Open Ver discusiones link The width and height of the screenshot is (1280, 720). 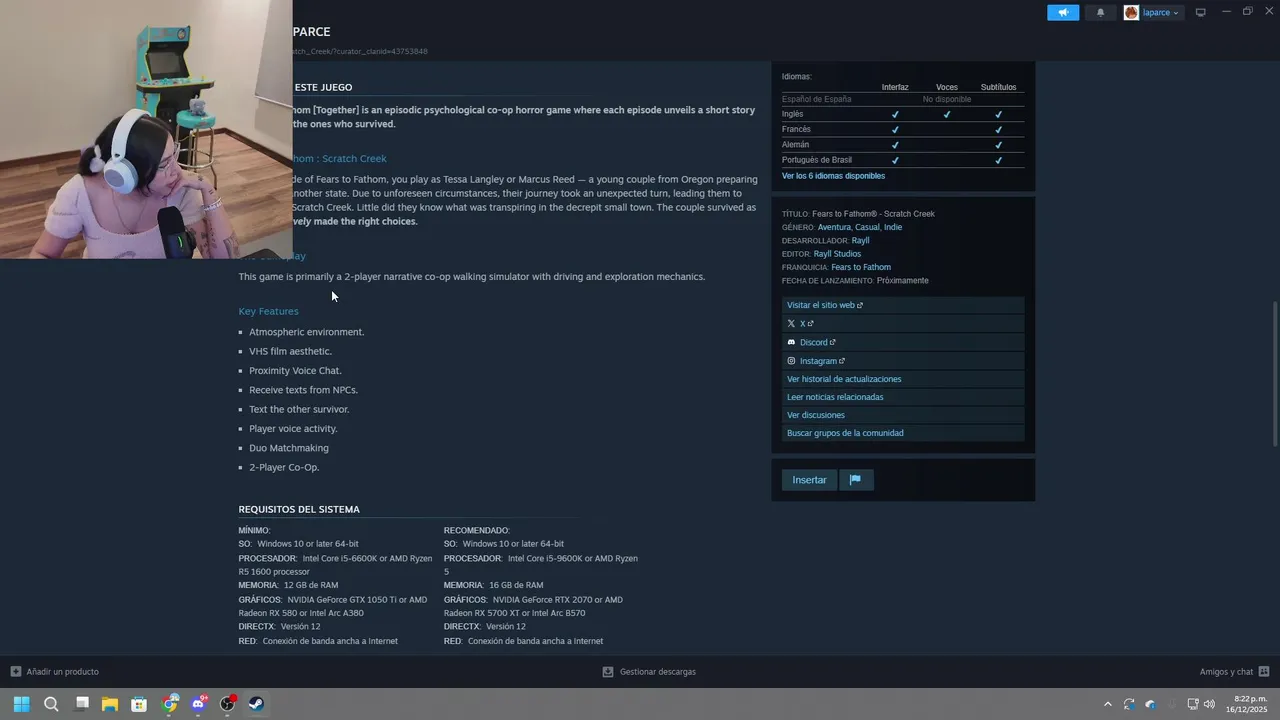click(x=816, y=415)
